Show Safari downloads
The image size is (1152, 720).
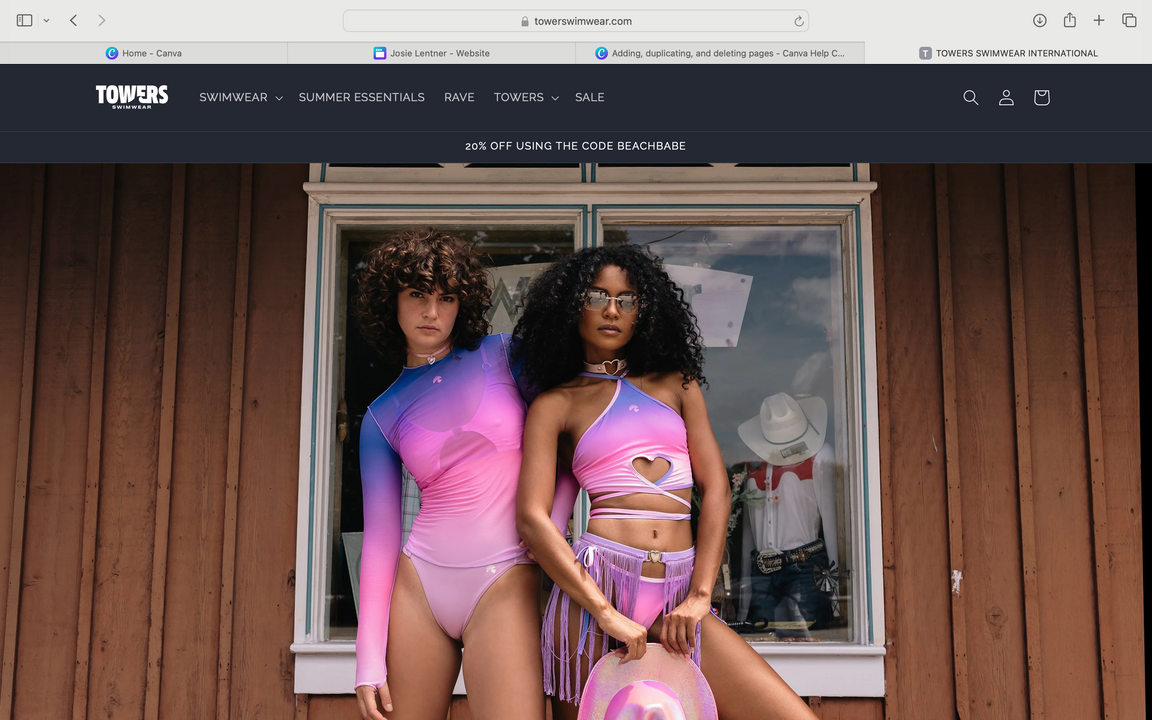click(x=1040, y=21)
